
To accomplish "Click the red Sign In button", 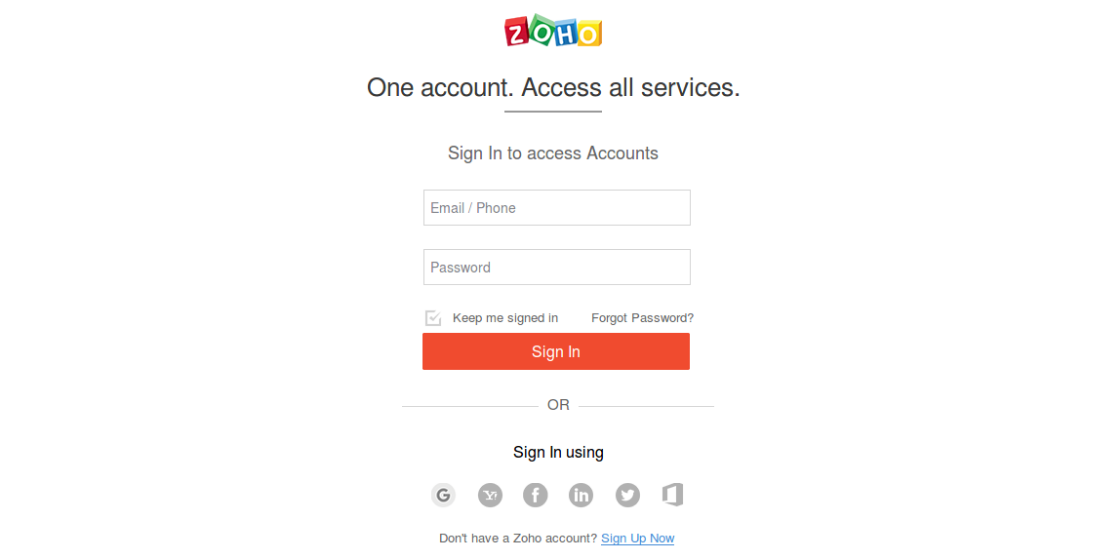I will pos(556,351).
